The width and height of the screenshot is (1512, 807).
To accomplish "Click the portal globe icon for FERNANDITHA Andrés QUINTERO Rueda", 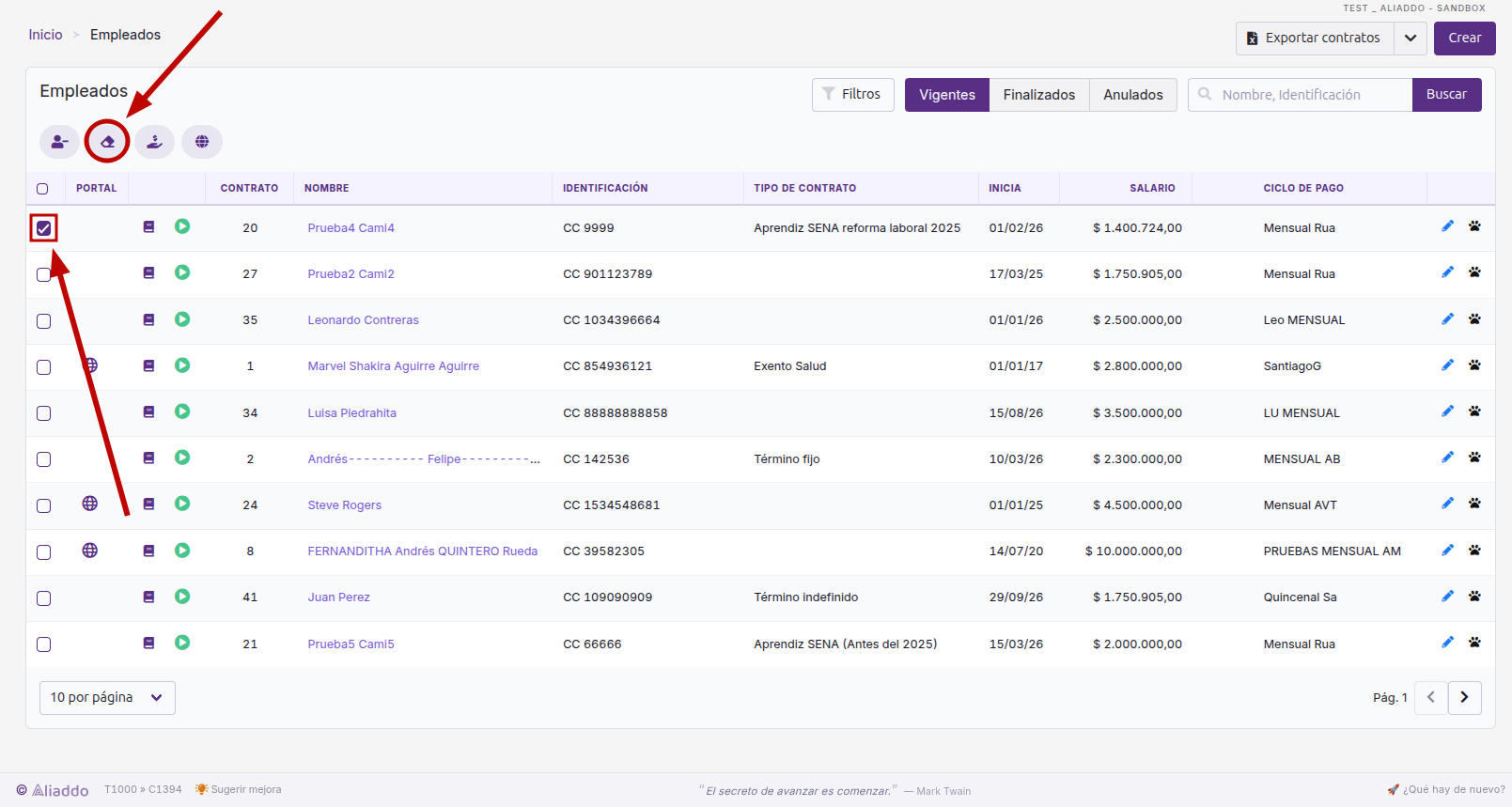I will [90, 551].
